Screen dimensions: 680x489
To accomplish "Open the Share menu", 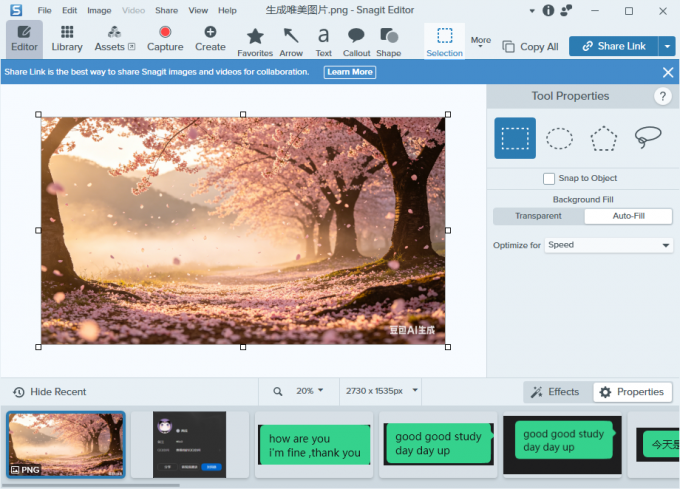I will [167, 10].
